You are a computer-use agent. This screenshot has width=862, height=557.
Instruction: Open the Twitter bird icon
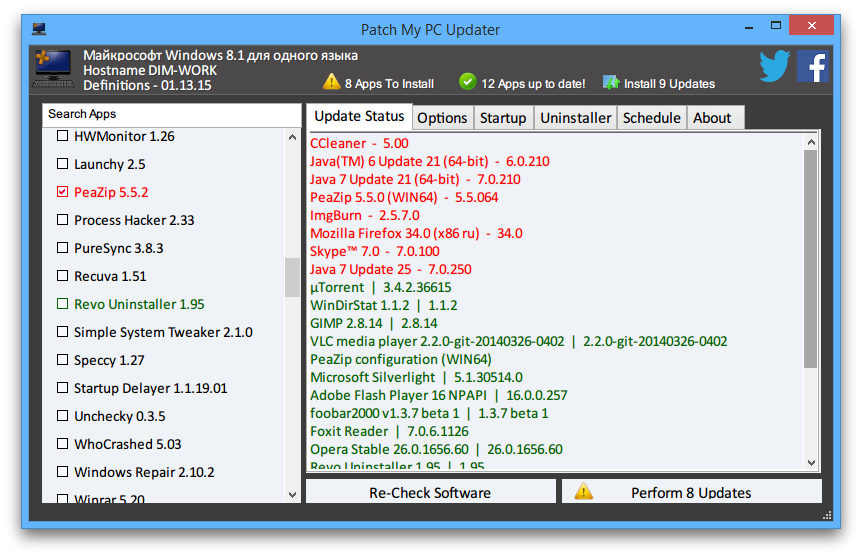[x=775, y=66]
